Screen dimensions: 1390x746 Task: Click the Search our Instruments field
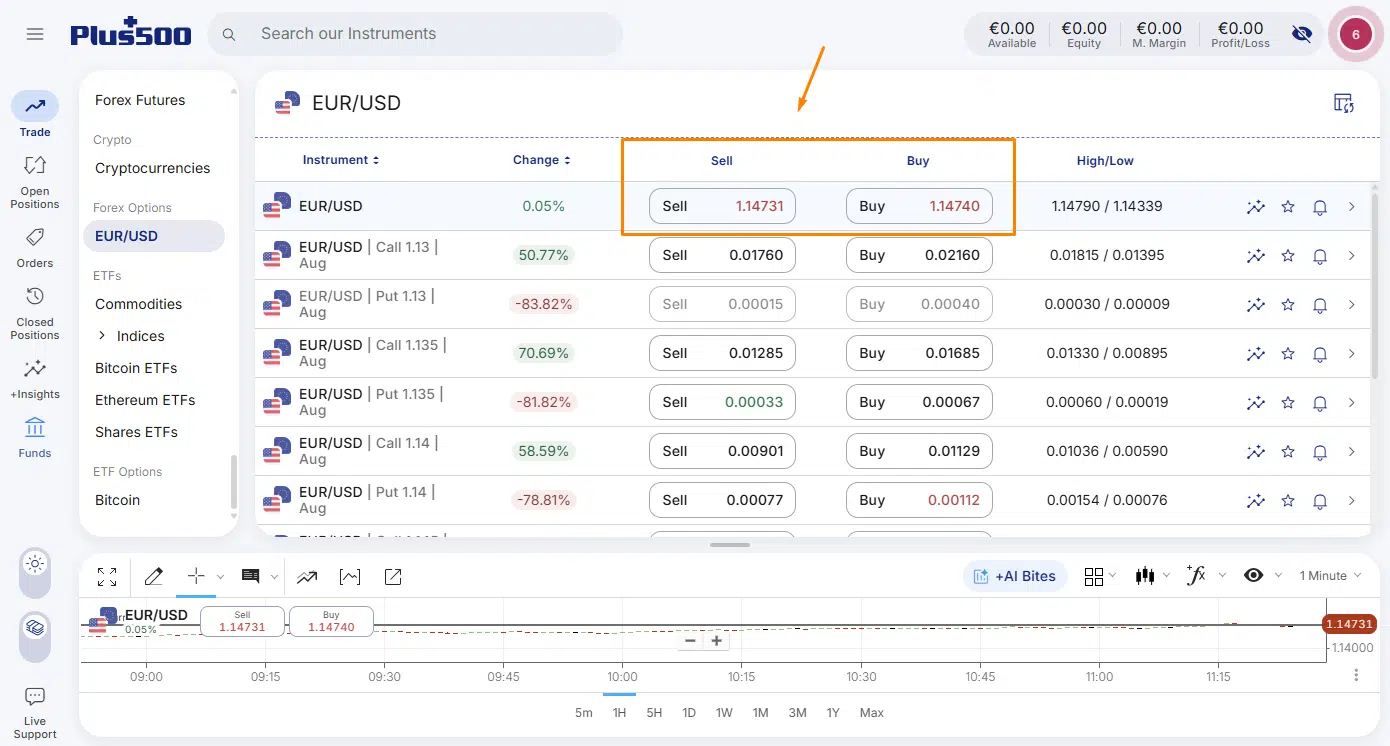pyautogui.click(x=415, y=34)
